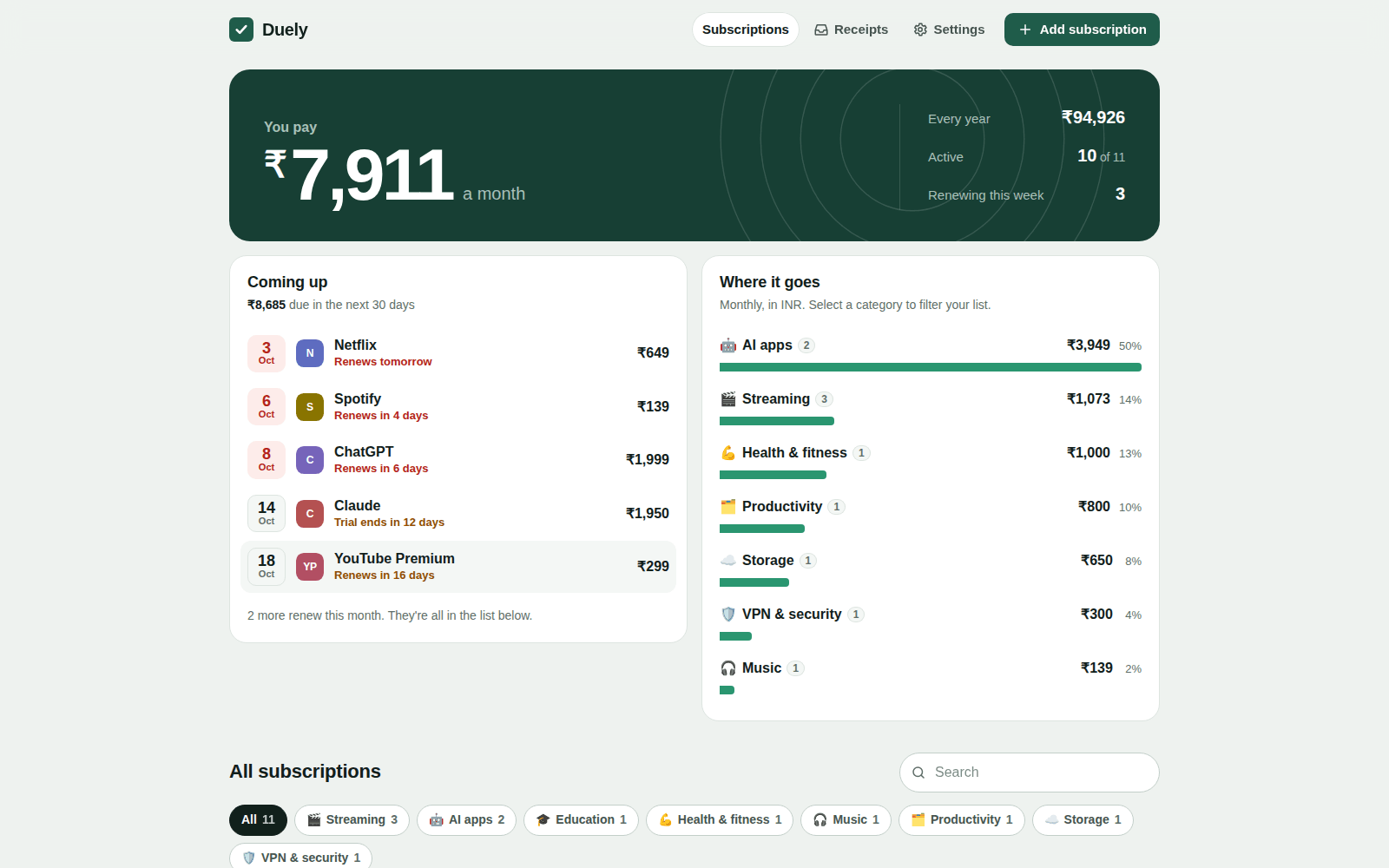
Task: Click the flexed arm icon for Health & fitness
Action: click(x=728, y=453)
